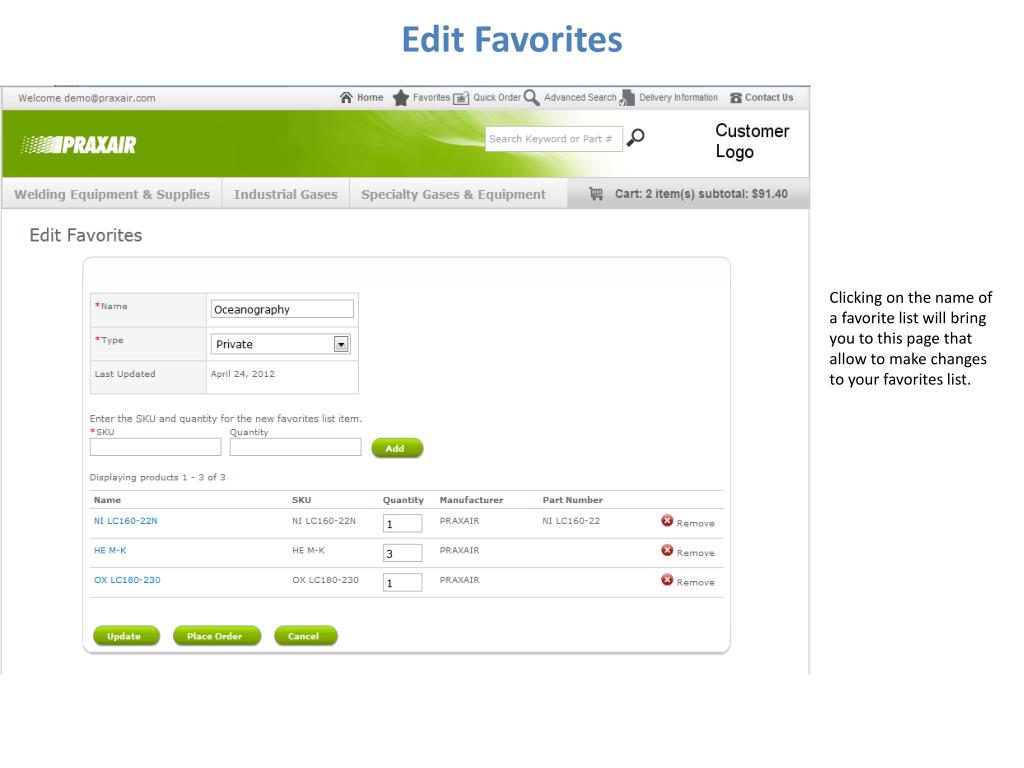1024x768 pixels.
Task: Go to Home link text
Action: (x=370, y=97)
